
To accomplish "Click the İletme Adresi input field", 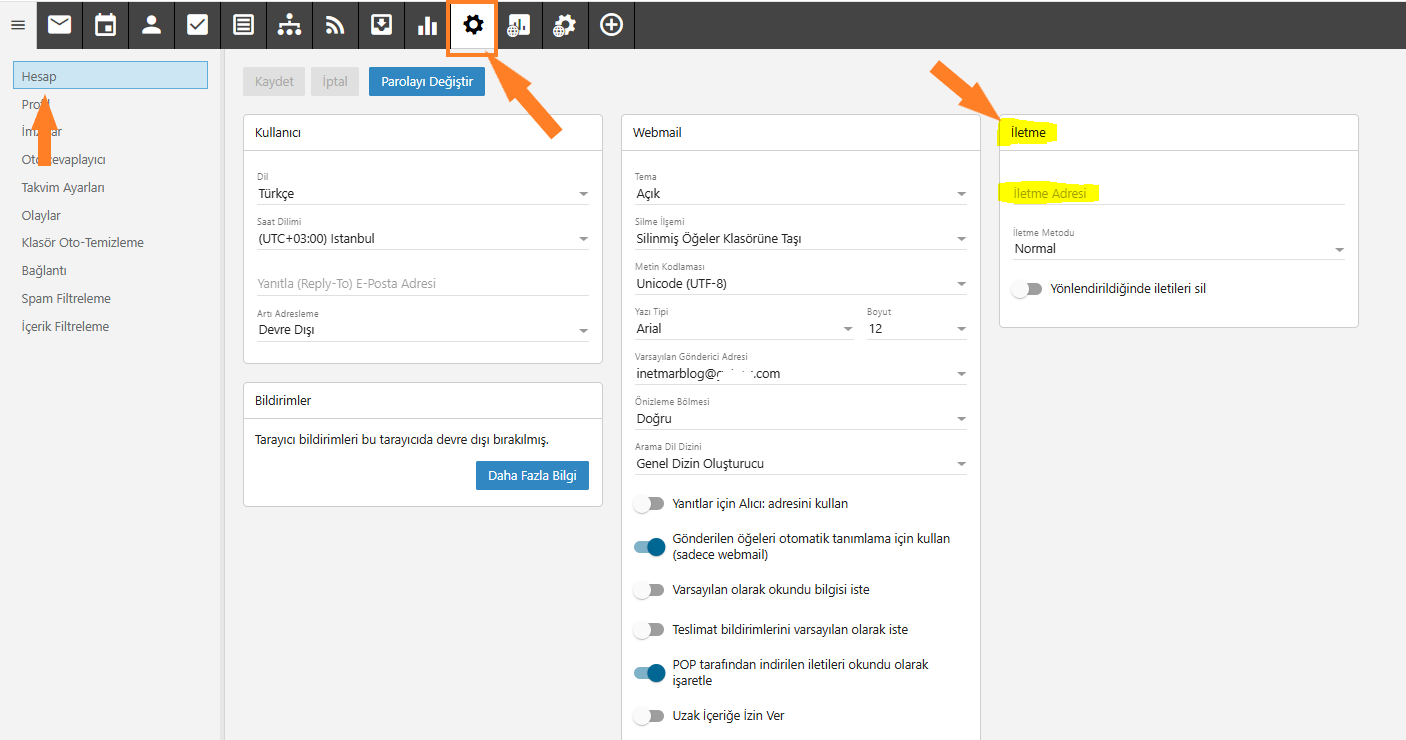I will 1178,194.
